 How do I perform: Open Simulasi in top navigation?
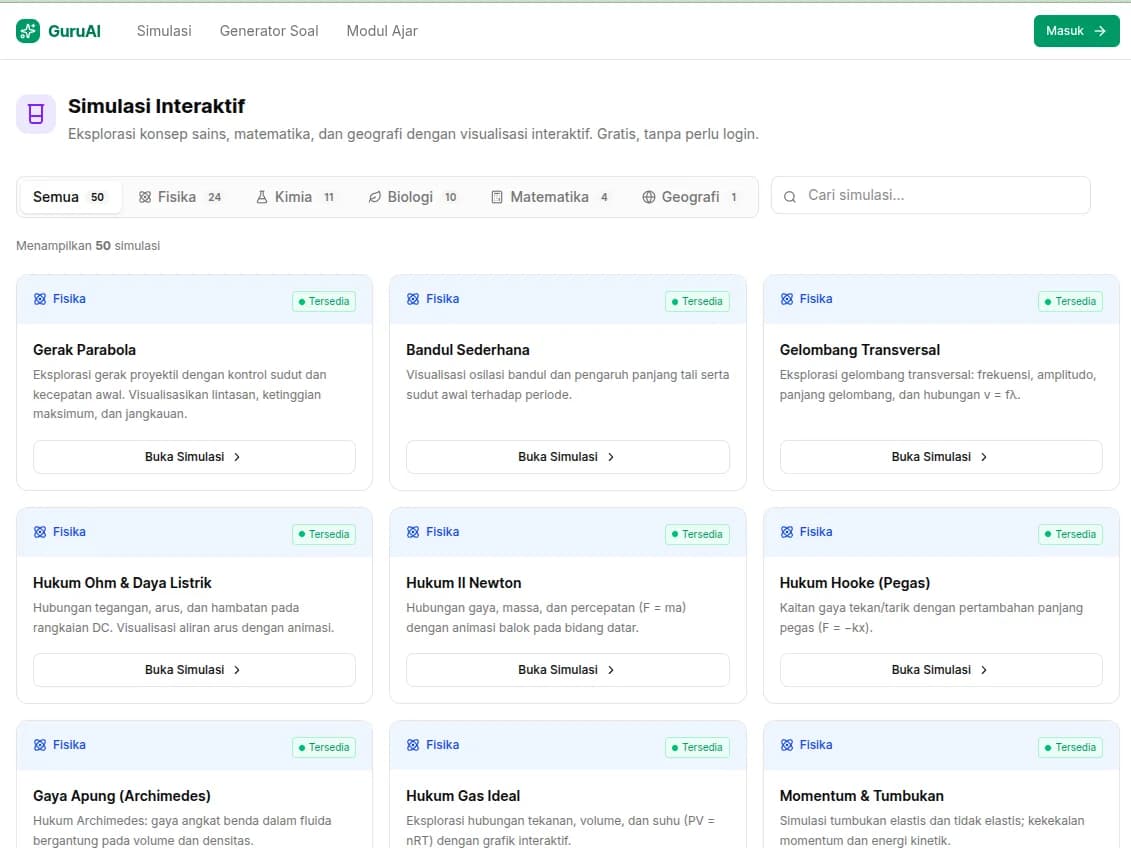[164, 31]
